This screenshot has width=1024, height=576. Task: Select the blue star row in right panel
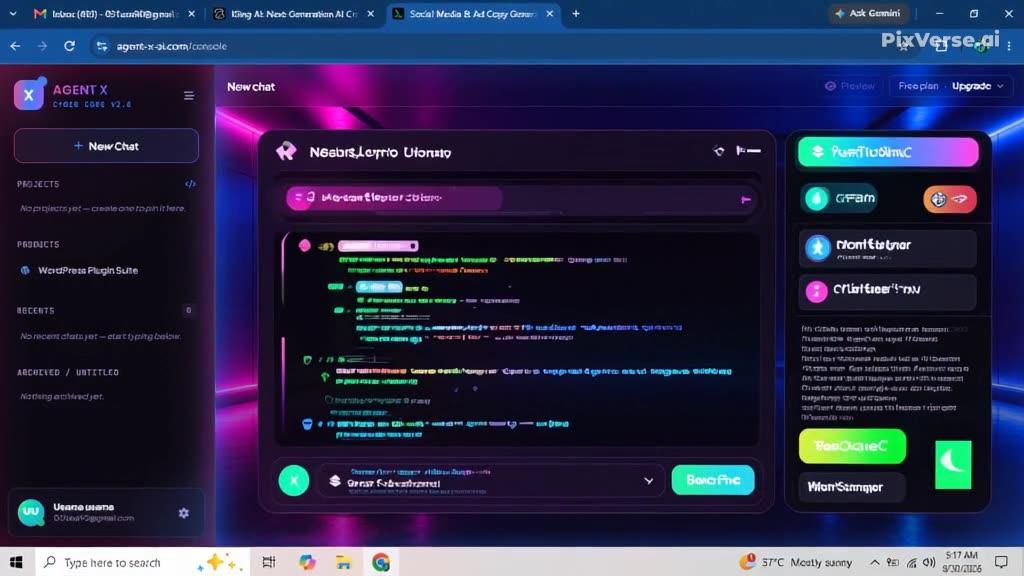(888, 248)
